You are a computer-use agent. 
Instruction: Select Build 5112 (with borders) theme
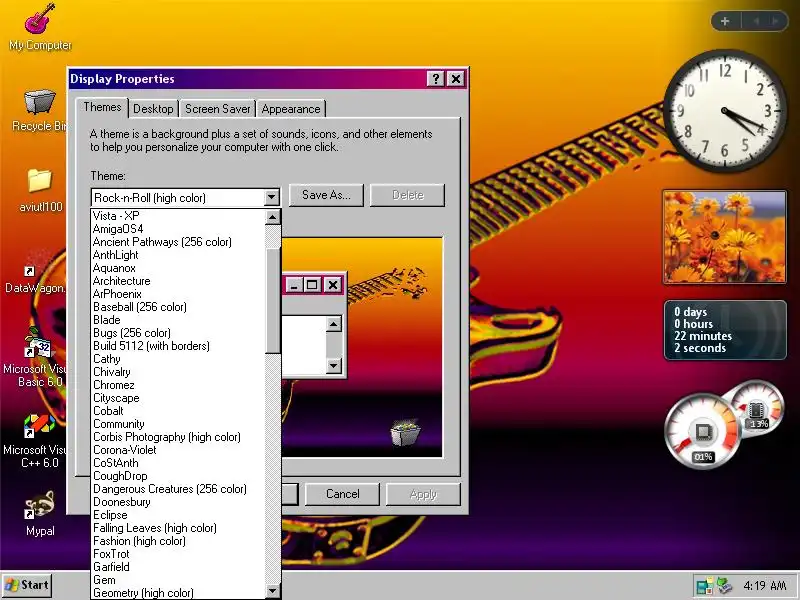tap(179, 346)
